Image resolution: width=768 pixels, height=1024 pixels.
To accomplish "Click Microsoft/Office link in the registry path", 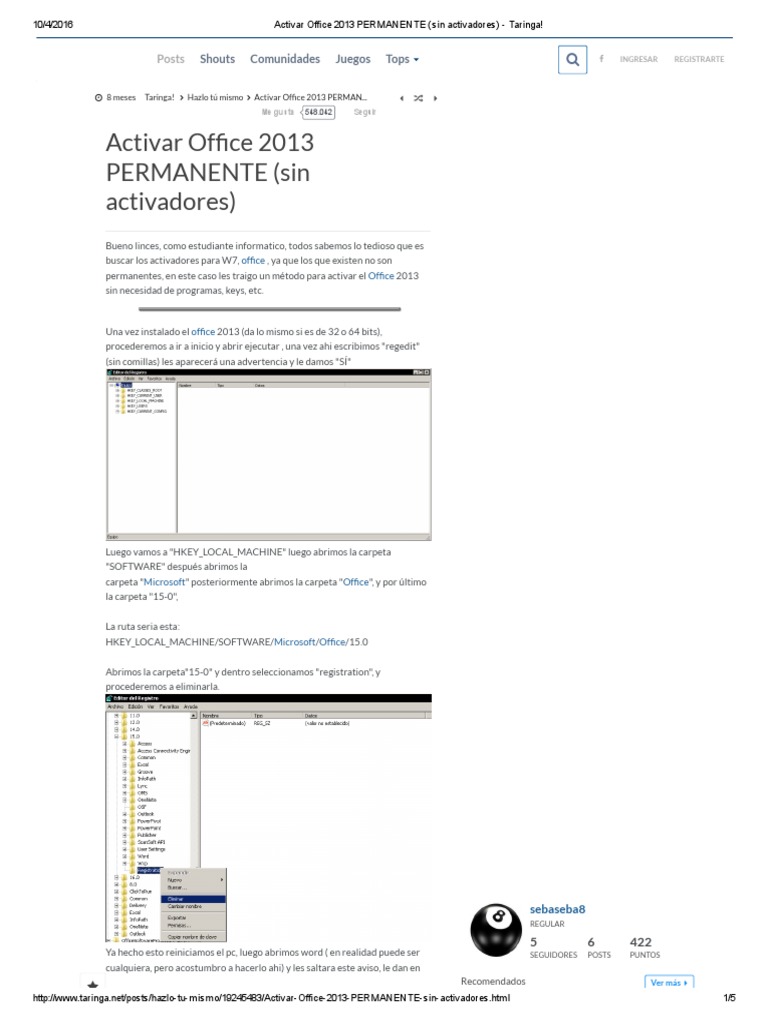I will click(x=310, y=642).
